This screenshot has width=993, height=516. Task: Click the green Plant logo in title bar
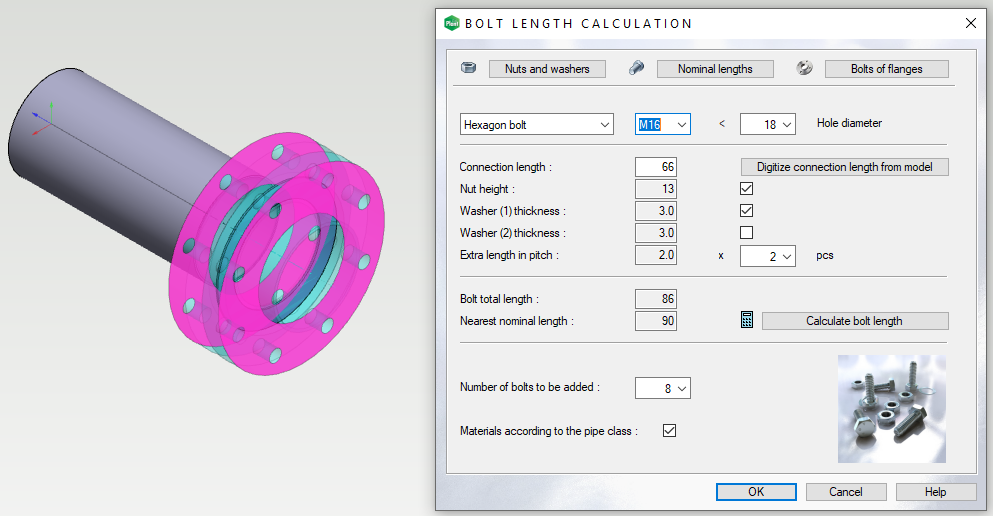[451, 23]
